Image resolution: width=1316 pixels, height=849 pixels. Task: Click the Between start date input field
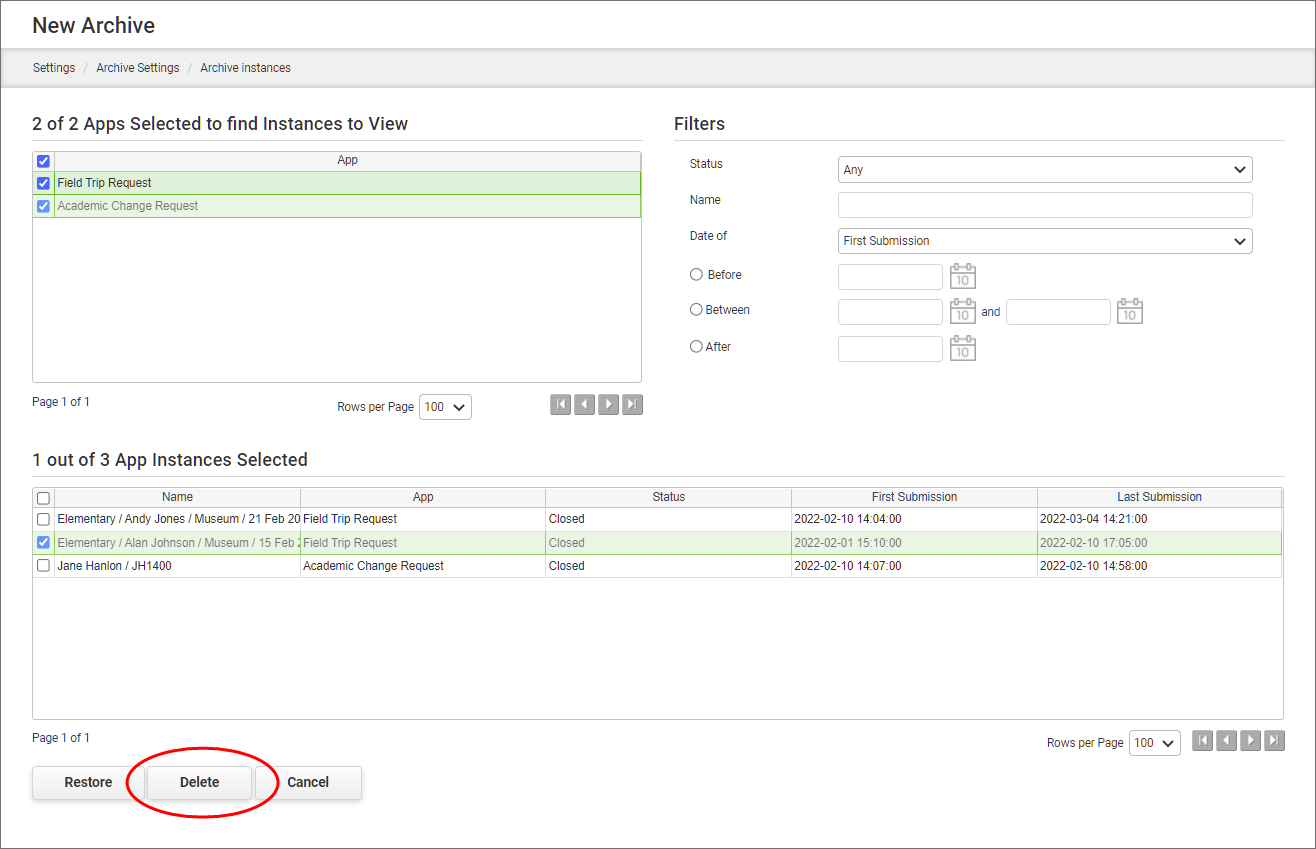pos(890,312)
